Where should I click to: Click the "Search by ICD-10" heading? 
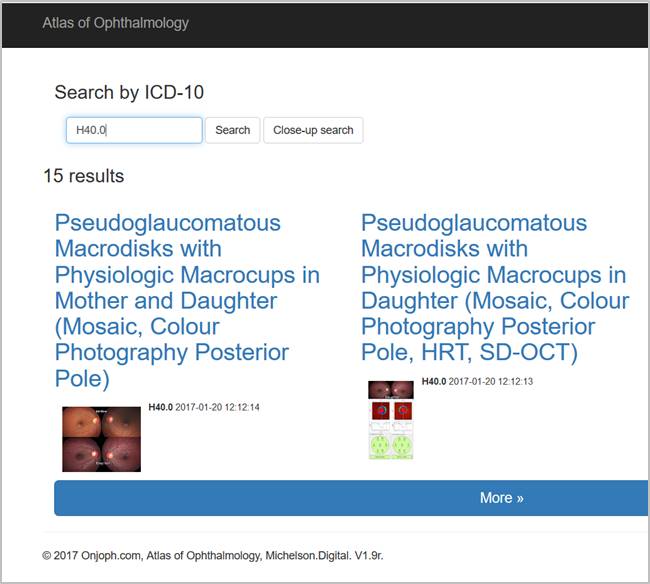pyautogui.click(x=129, y=92)
